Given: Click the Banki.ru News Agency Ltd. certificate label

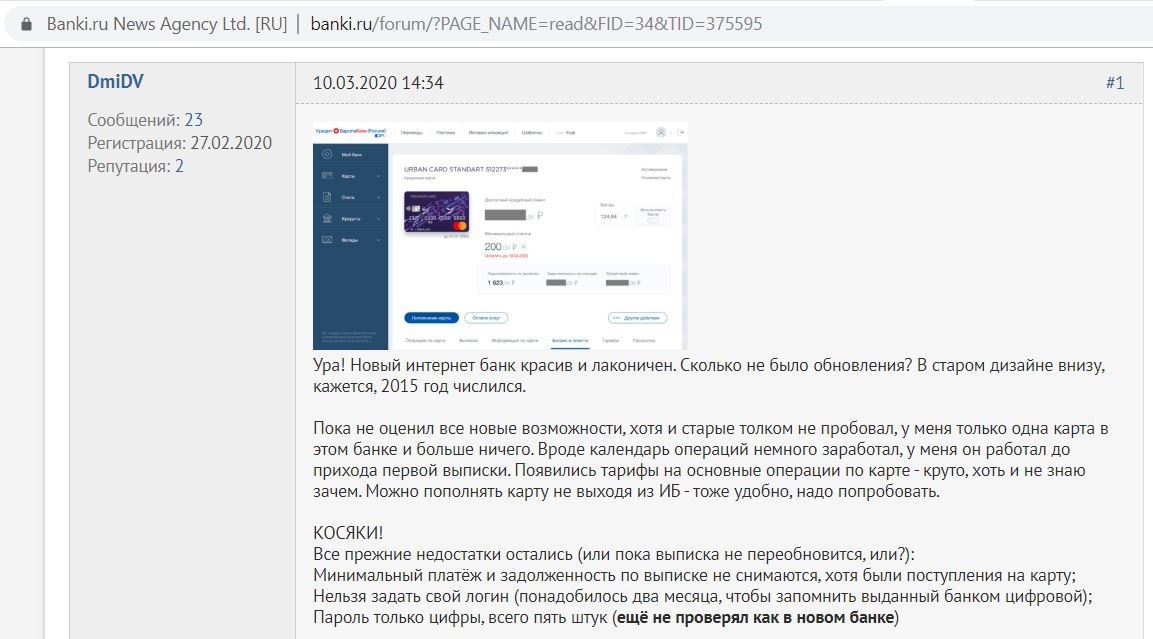Looking at the screenshot, I should [x=167, y=24].
